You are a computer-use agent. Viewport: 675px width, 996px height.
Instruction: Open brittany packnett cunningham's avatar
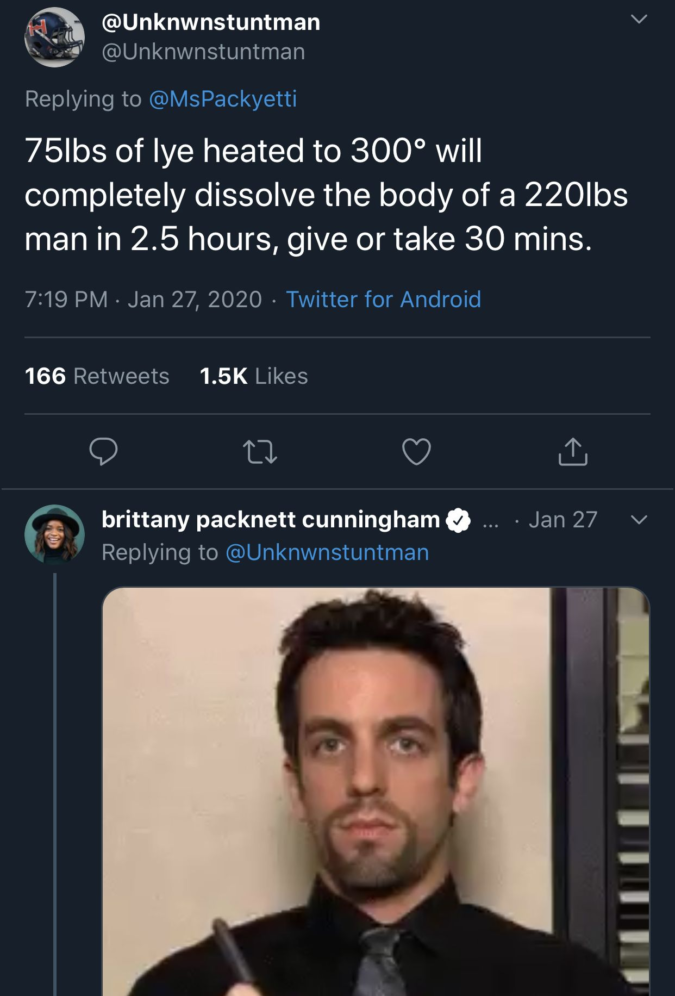coord(54,534)
